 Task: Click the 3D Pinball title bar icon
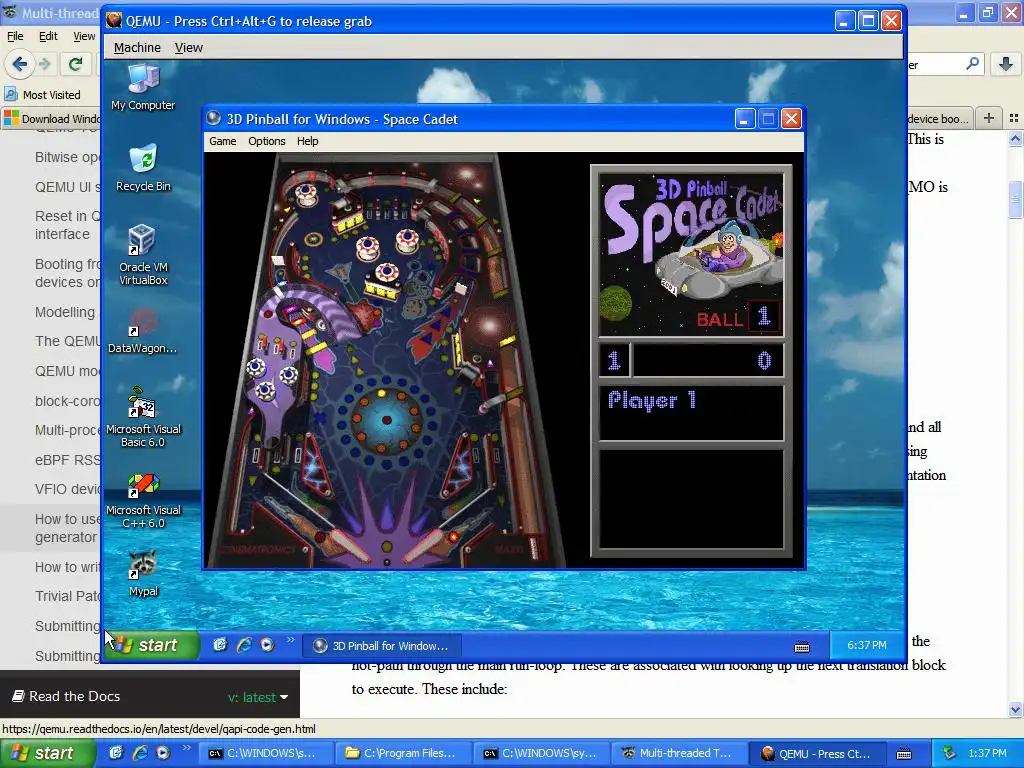coord(214,118)
